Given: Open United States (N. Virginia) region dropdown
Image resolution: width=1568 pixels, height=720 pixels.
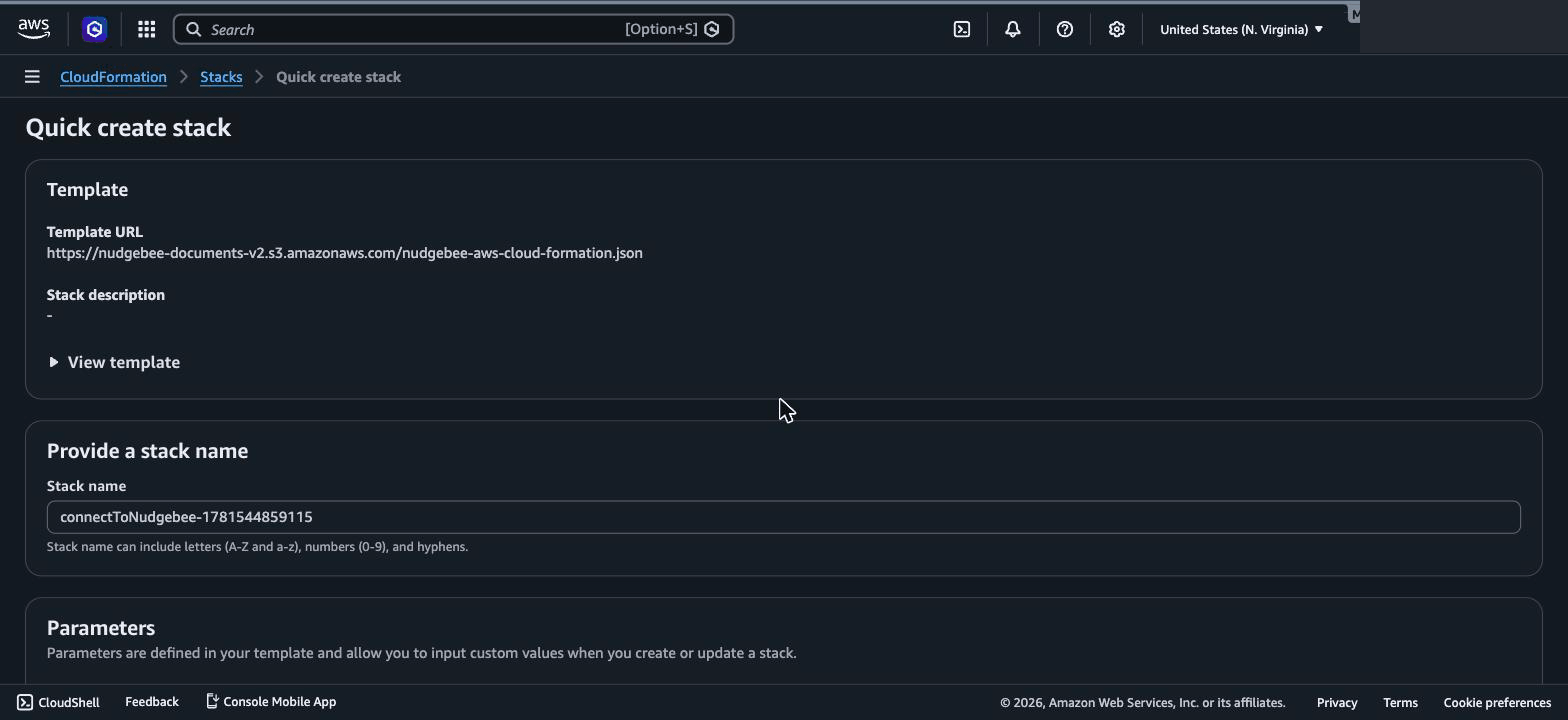Looking at the screenshot, I should pos(1241,29).
